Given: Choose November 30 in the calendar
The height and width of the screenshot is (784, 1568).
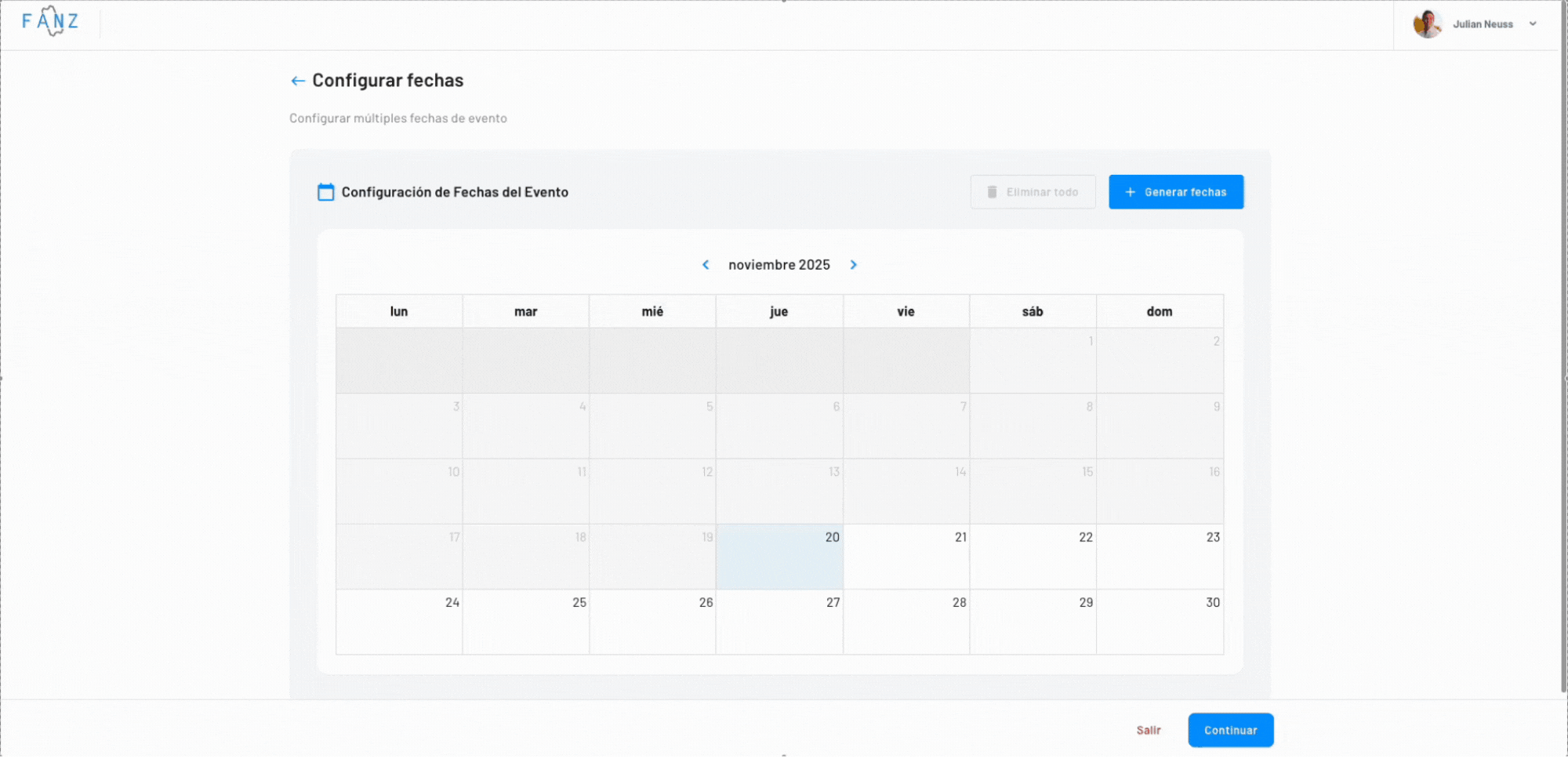Looking at the screenshot, I should pyautogui.click(x=1160, y=622).
